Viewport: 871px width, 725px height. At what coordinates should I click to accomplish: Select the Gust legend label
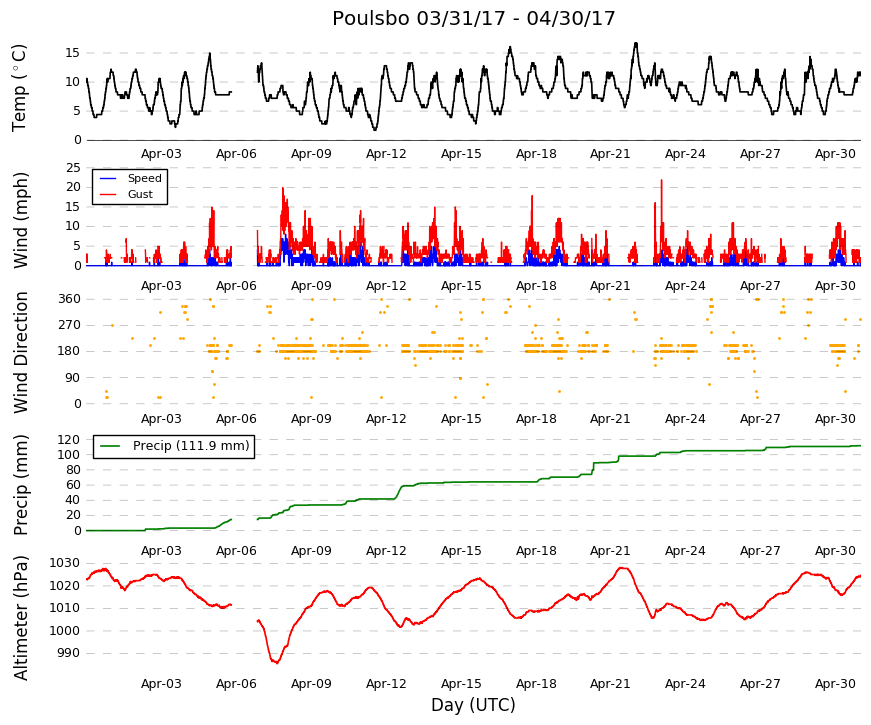[140, 194]
